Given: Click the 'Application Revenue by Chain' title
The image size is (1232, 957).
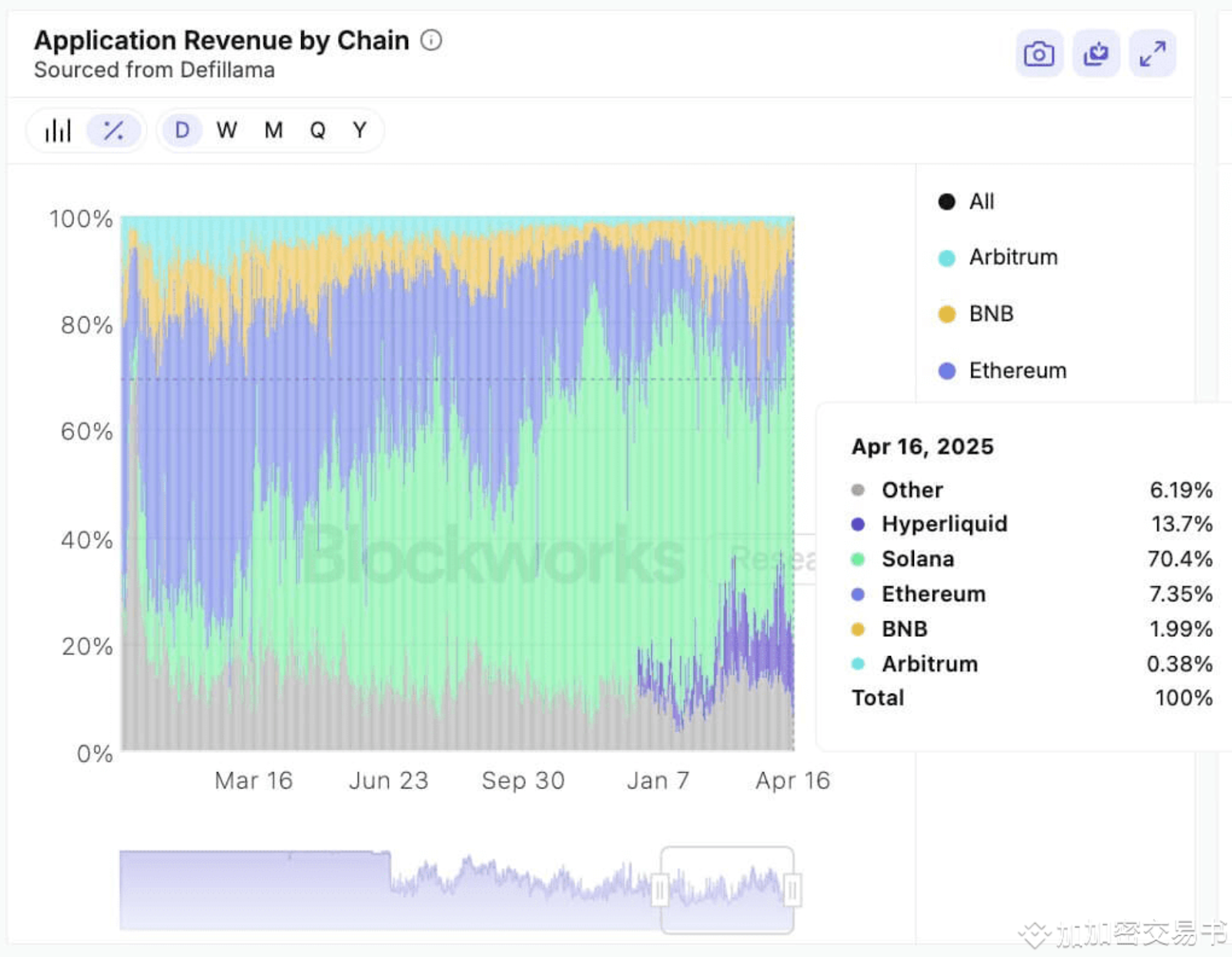Looking at the screenshot, I should [x=222, y=40].
